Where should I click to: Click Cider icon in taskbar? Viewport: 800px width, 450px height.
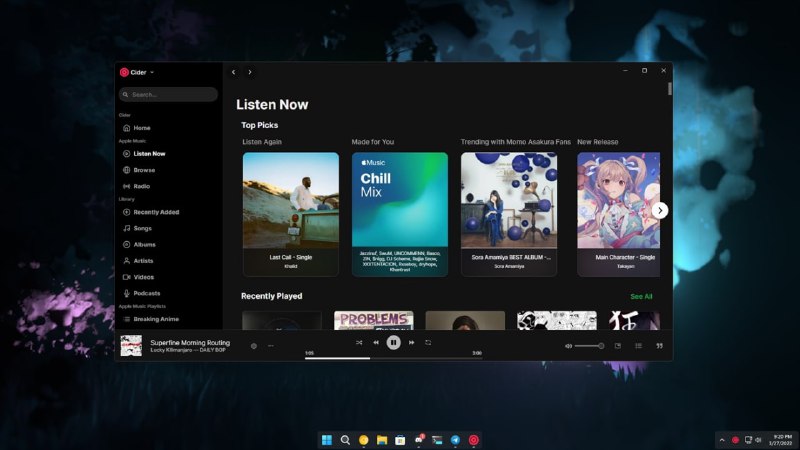474,440
